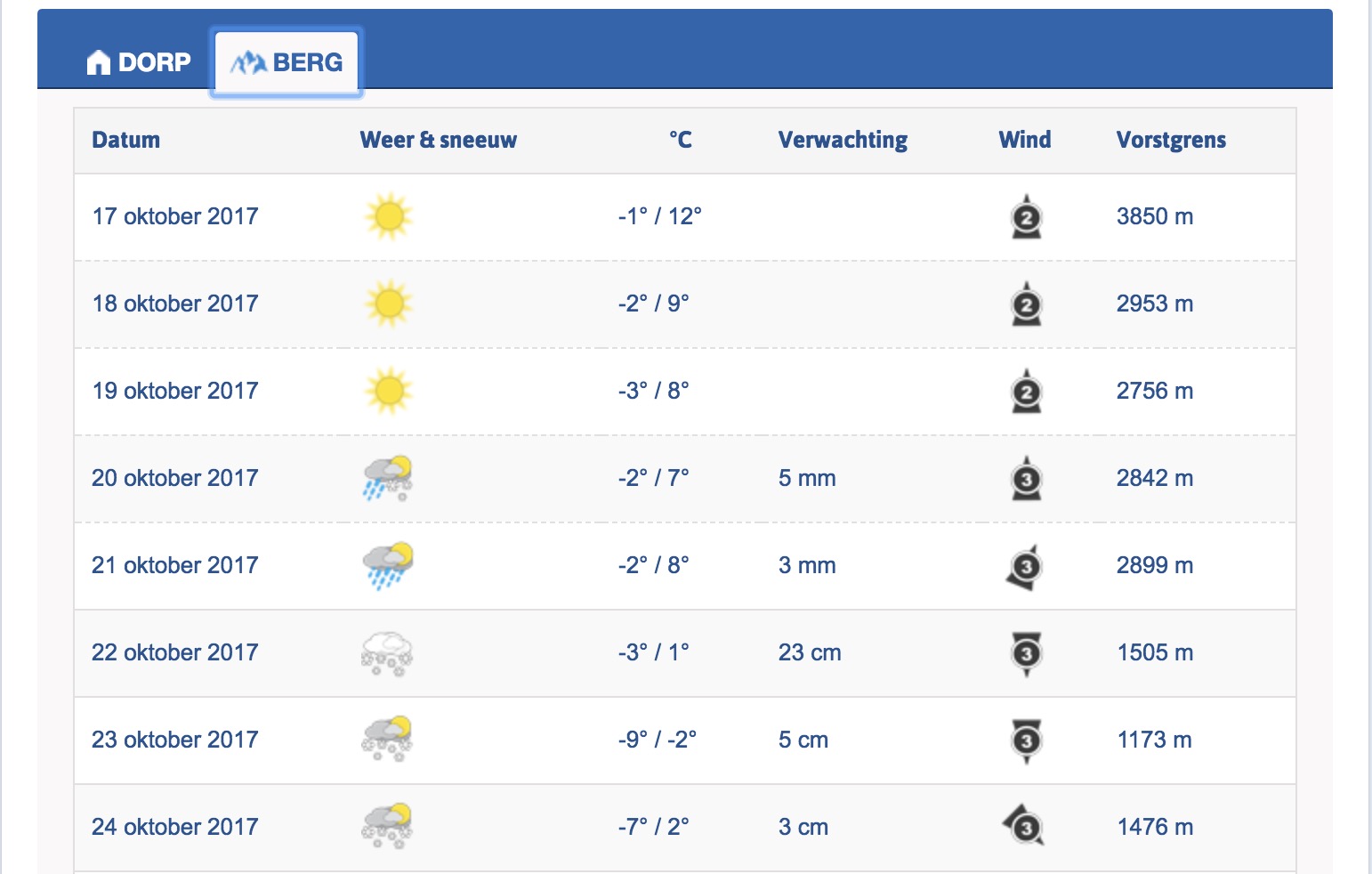
Task: Click the 3850 m vorstgrens value
Action: pos(1155,216)
